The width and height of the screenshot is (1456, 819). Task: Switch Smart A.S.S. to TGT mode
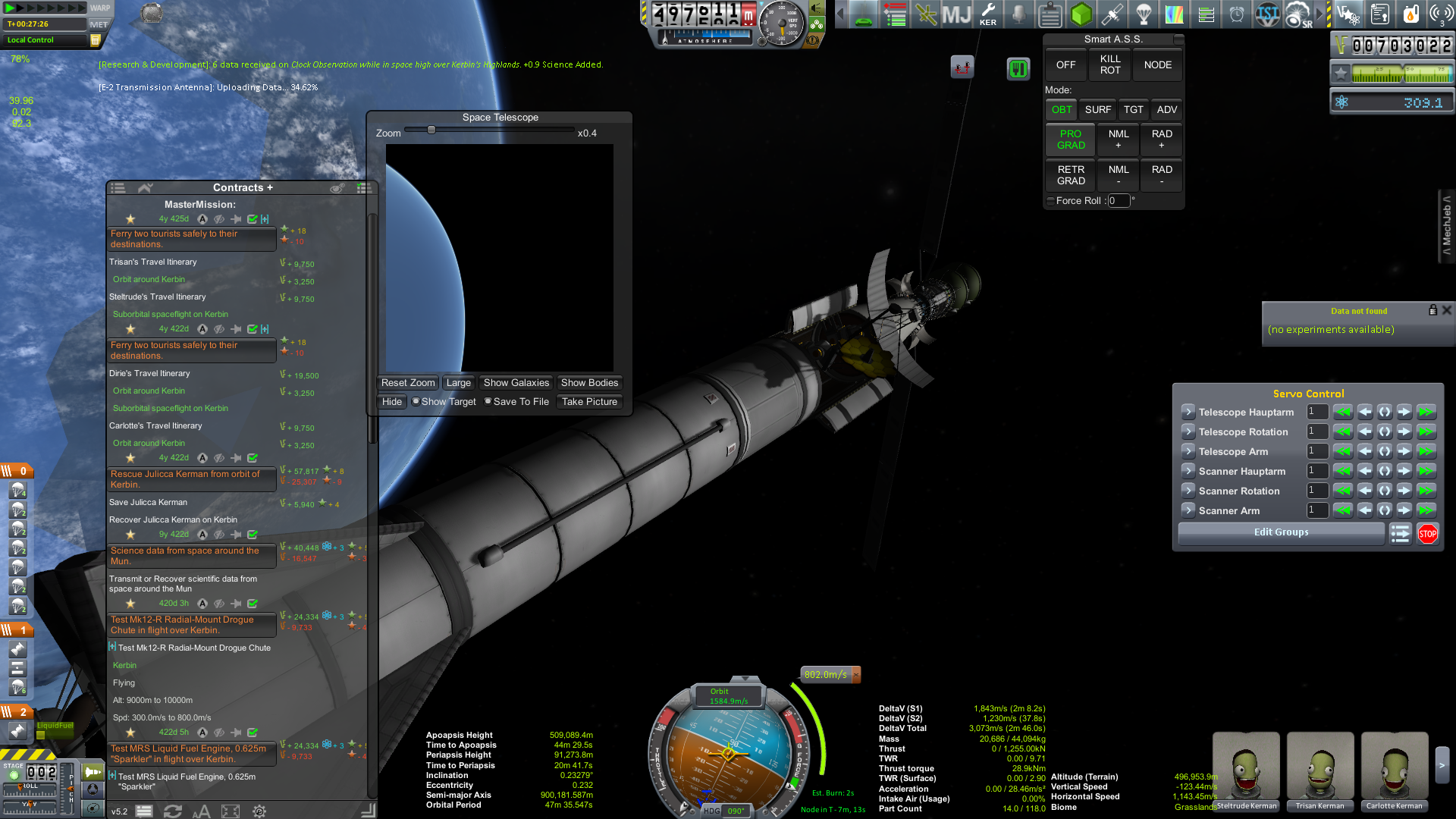tap(1133, 110)
